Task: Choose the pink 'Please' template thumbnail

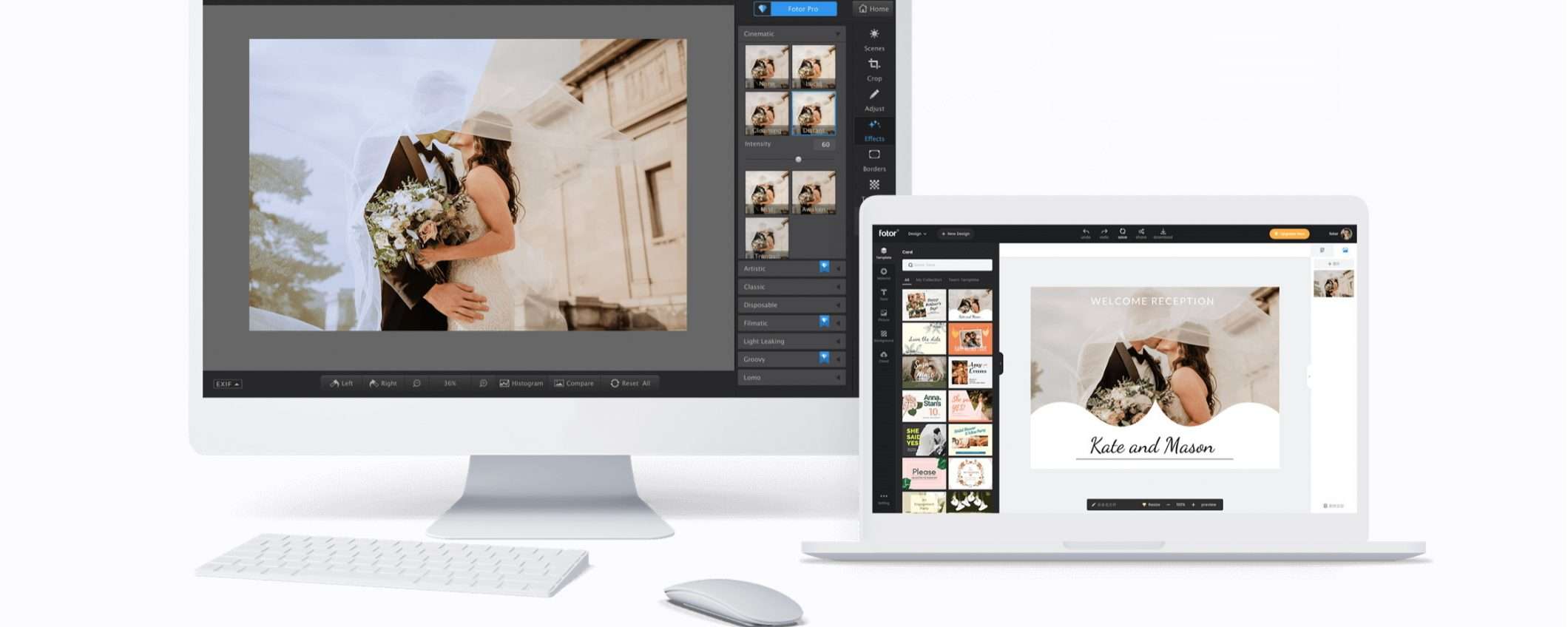Action: tap(924, 473)
